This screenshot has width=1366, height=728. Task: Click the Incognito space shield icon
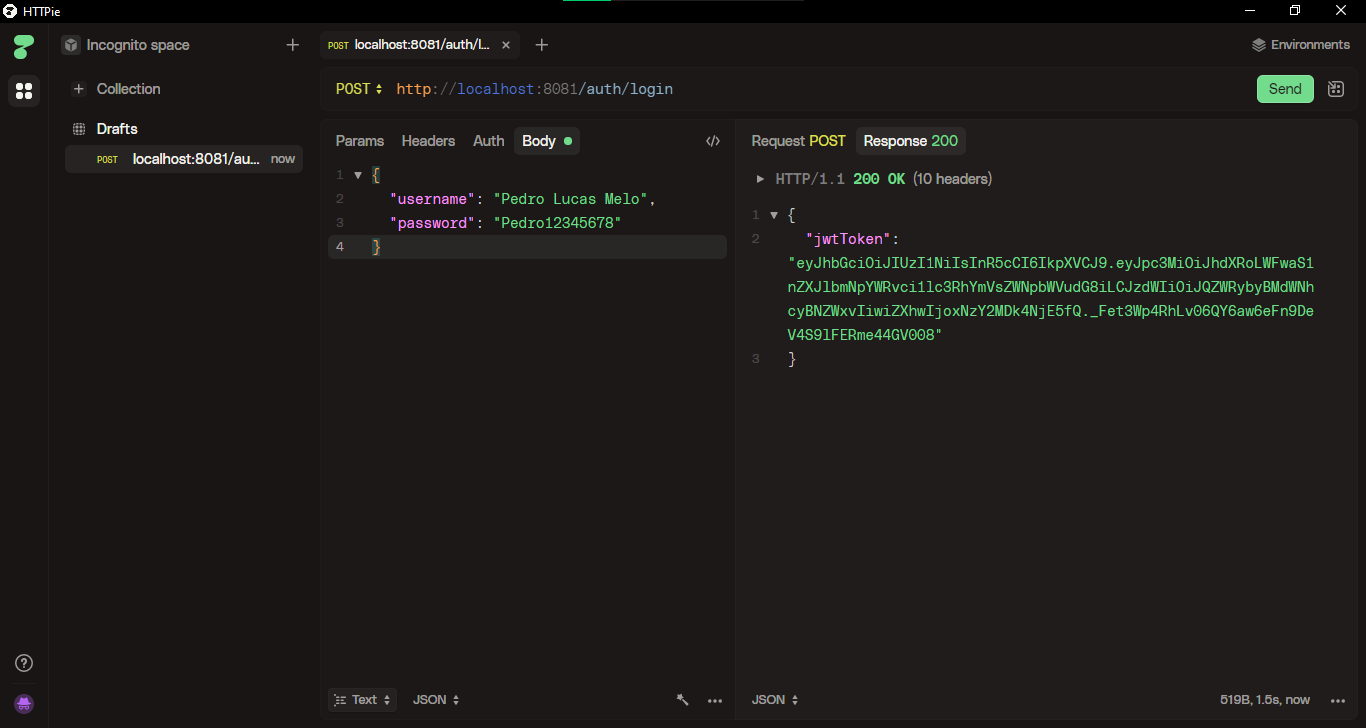[x=70, y=45]
